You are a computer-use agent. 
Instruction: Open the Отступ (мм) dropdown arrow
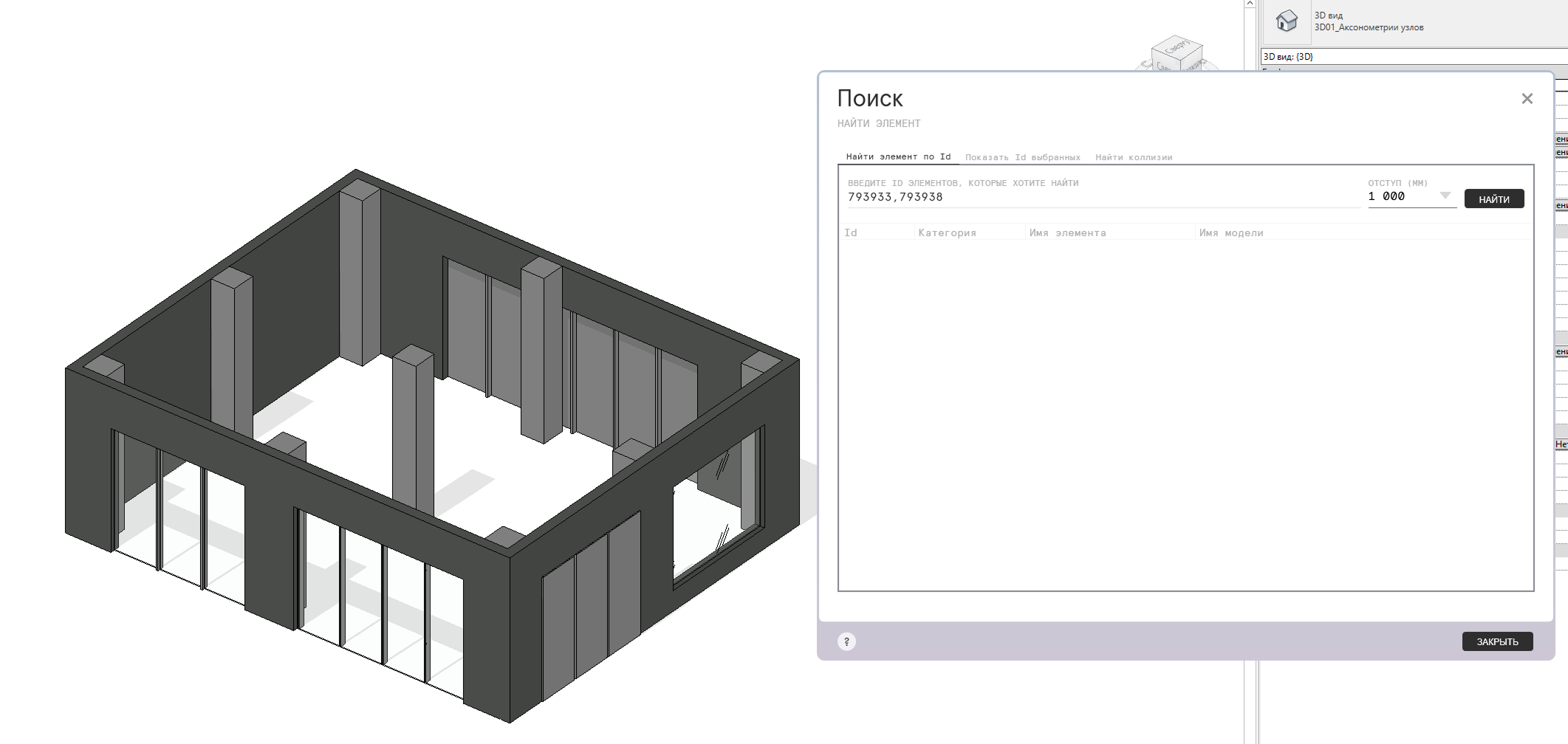point(1445,196)
